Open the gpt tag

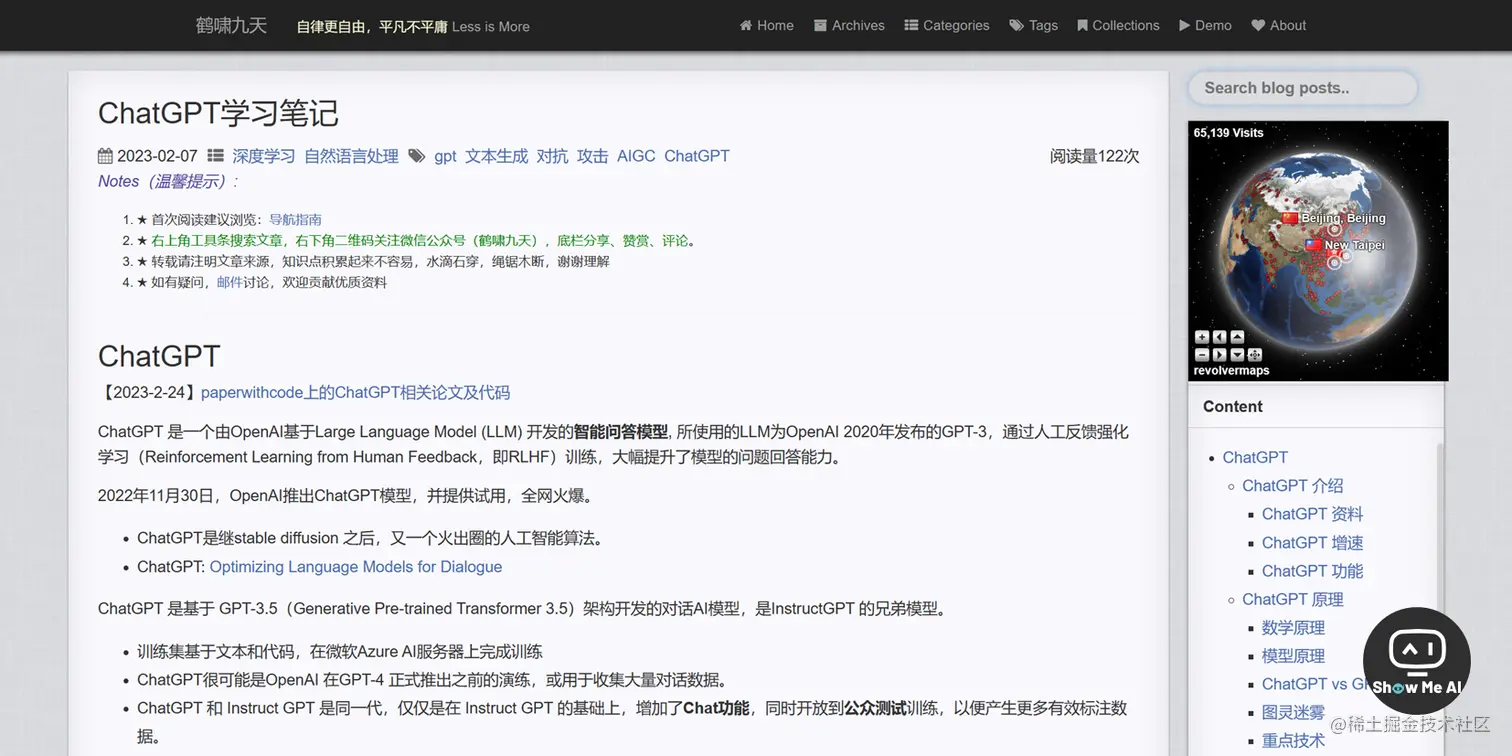pyautogui.click(x=445, y=156)
